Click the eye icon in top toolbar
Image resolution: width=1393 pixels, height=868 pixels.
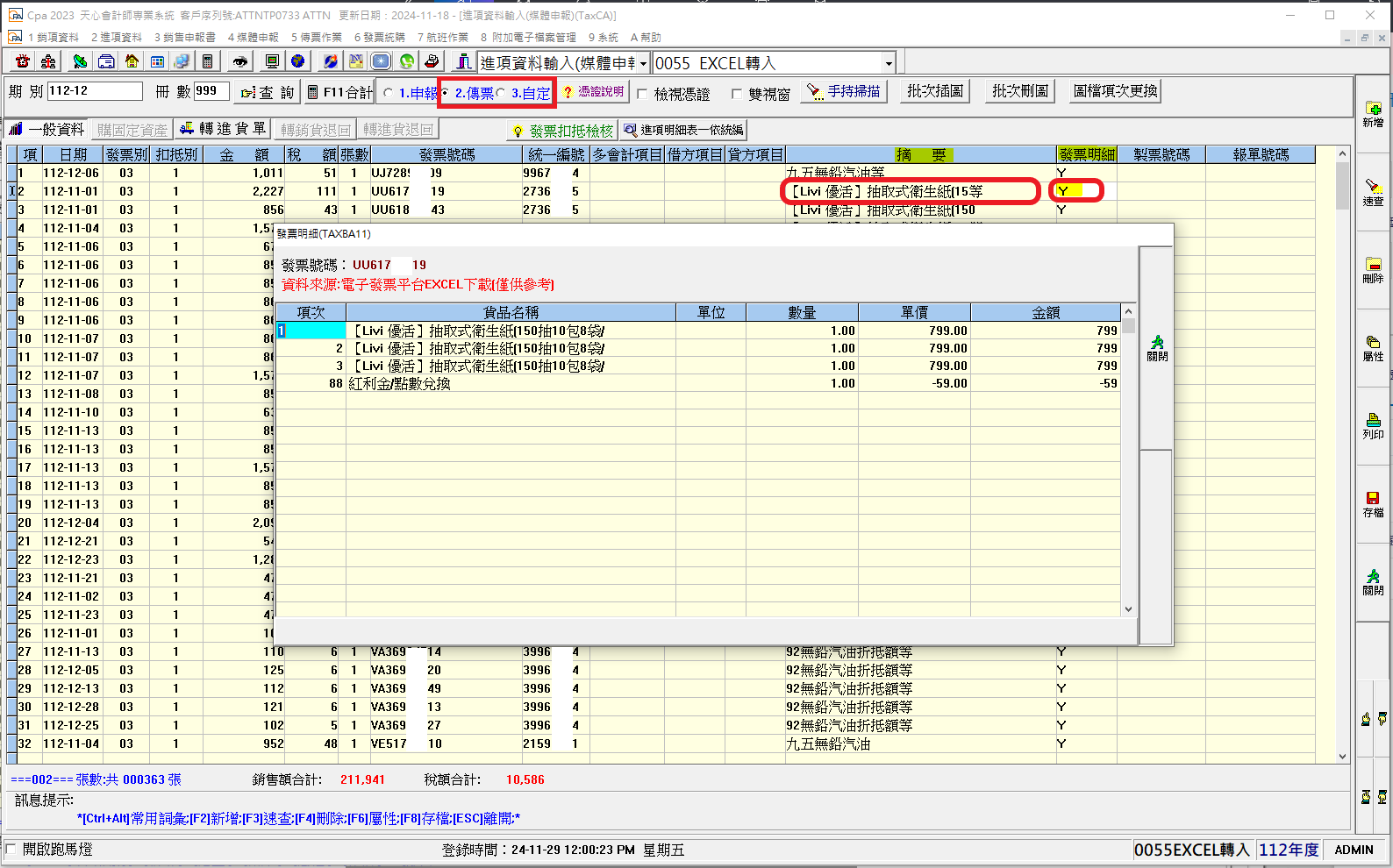[239, 61]
